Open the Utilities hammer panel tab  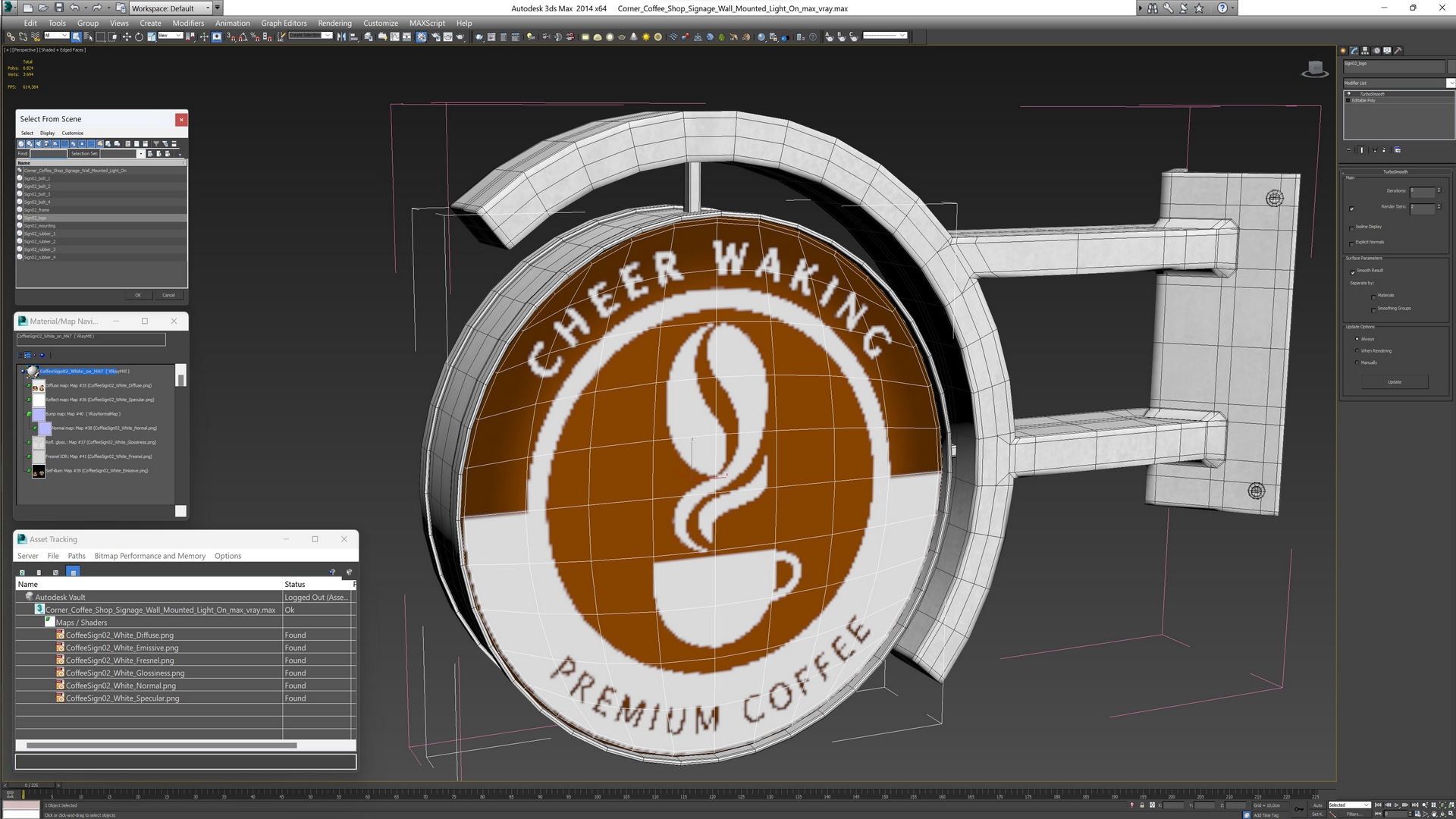click(x=1398, y=51)
